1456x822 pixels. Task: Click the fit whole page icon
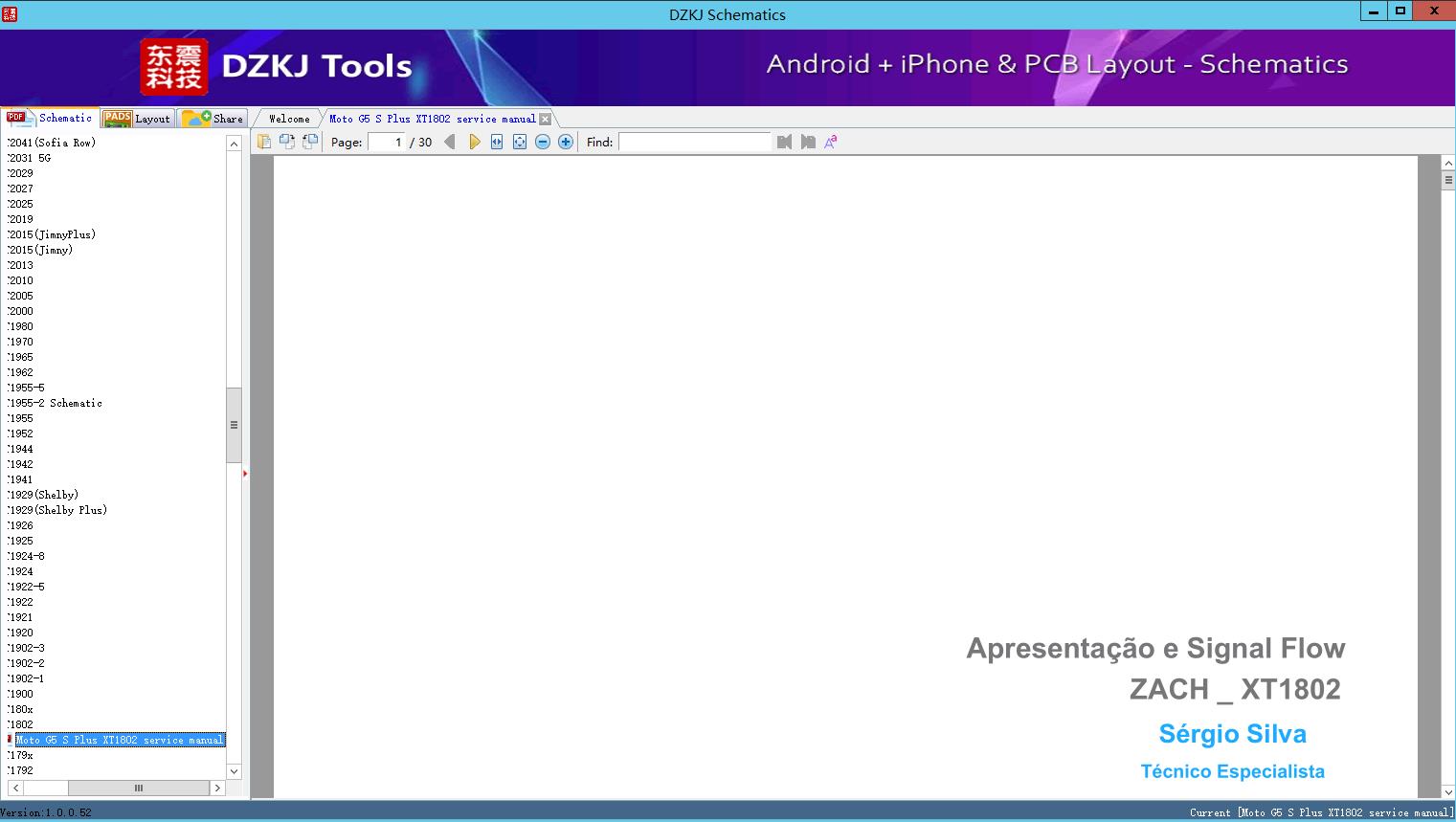click(x=520, y=142)
